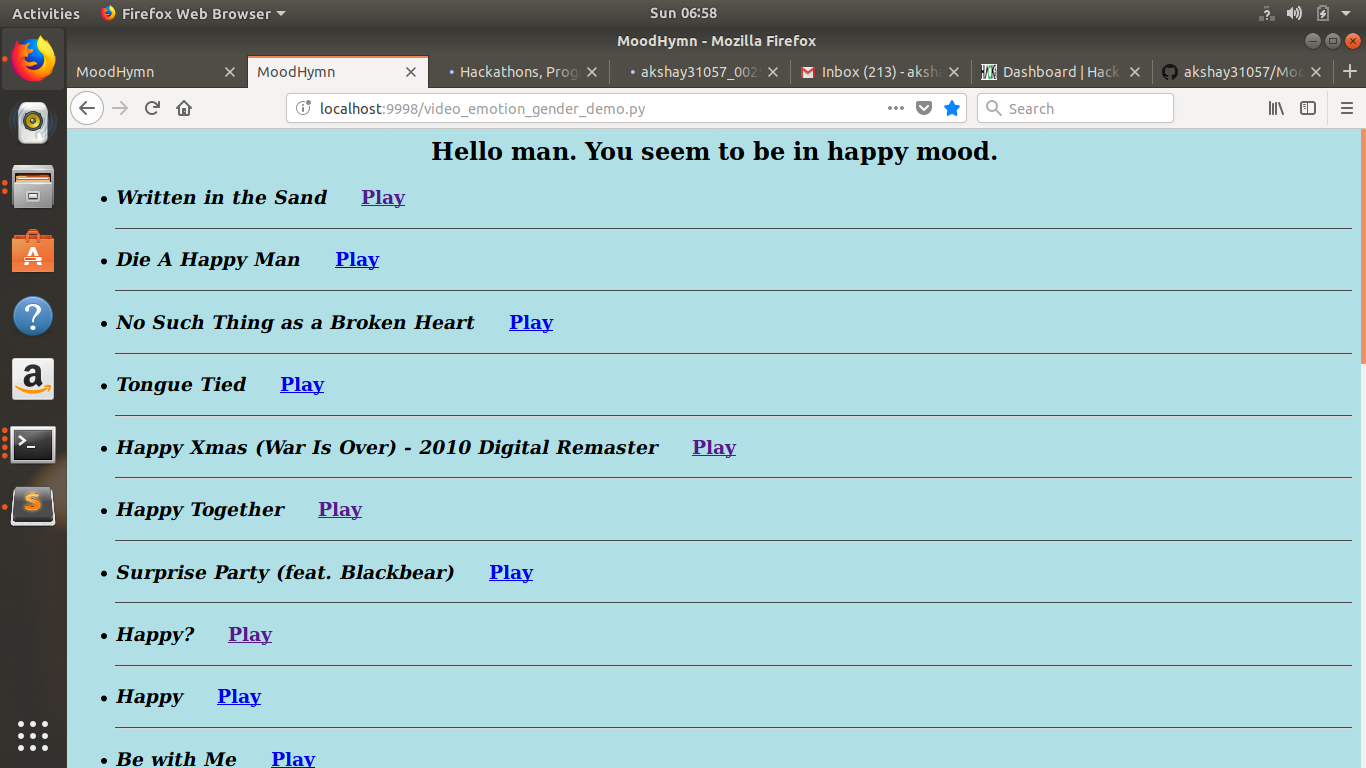Go to the Firefox home page

[x=184, y=108]
